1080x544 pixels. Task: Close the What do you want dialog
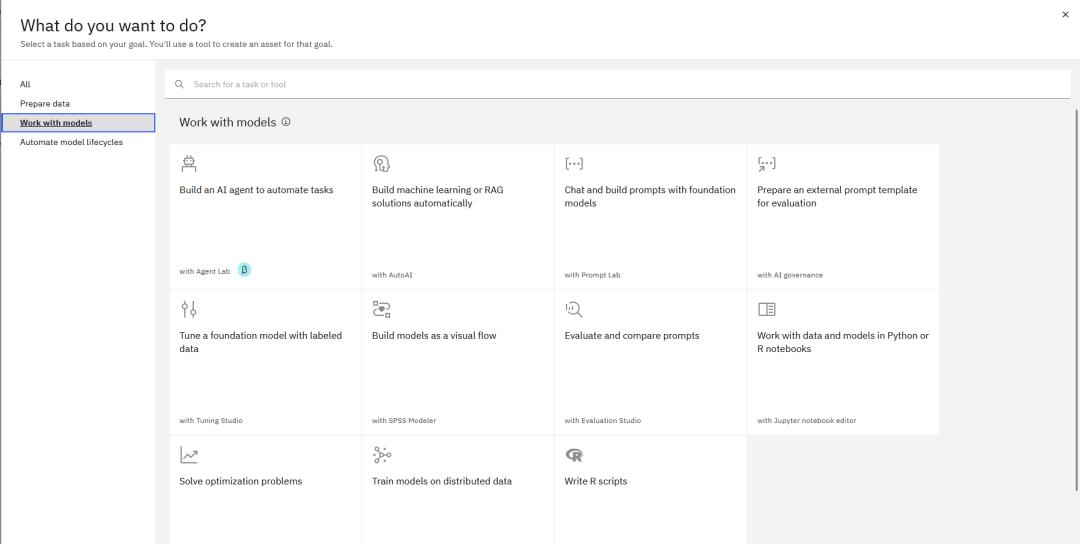coord(1065,14)
